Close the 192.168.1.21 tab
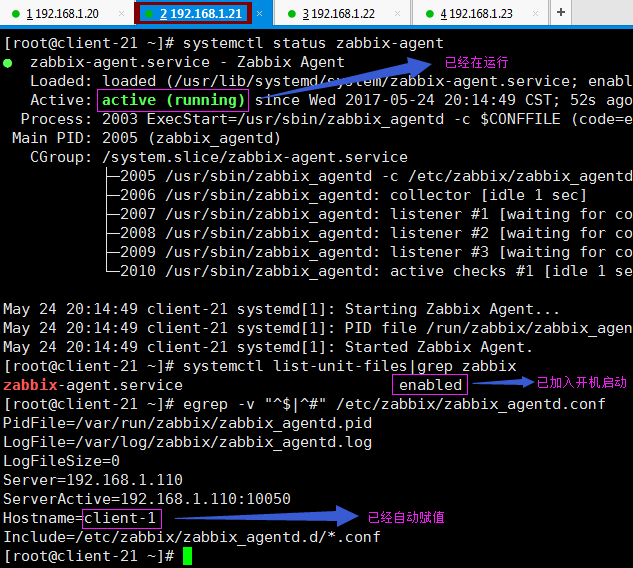The height and width of the screenshot is (568, 633). click(x=260, y=14)
